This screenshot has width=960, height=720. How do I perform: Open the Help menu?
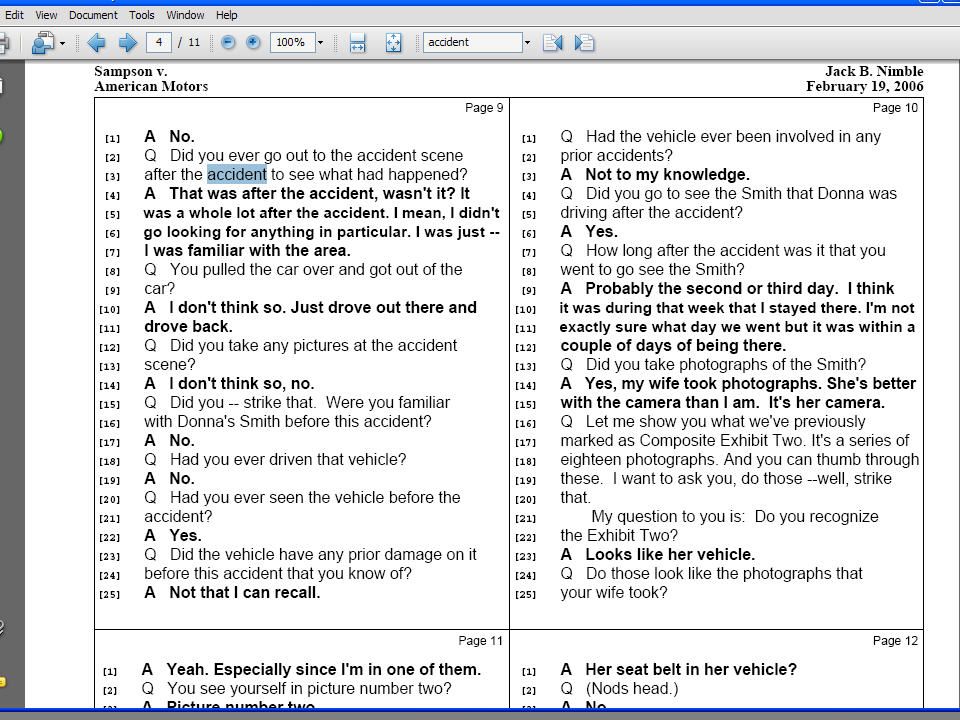click(x=227, y=15)
